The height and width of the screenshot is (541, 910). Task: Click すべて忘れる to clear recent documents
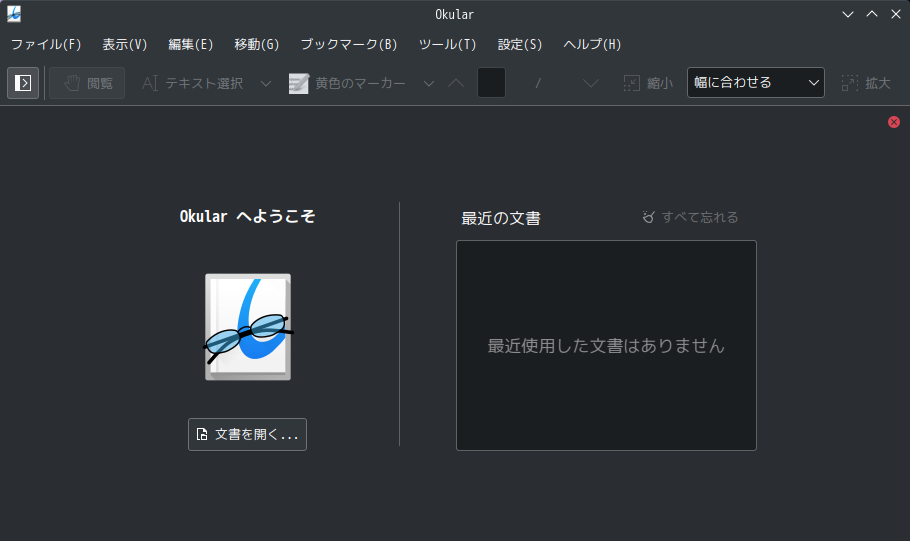pos(690,217)
